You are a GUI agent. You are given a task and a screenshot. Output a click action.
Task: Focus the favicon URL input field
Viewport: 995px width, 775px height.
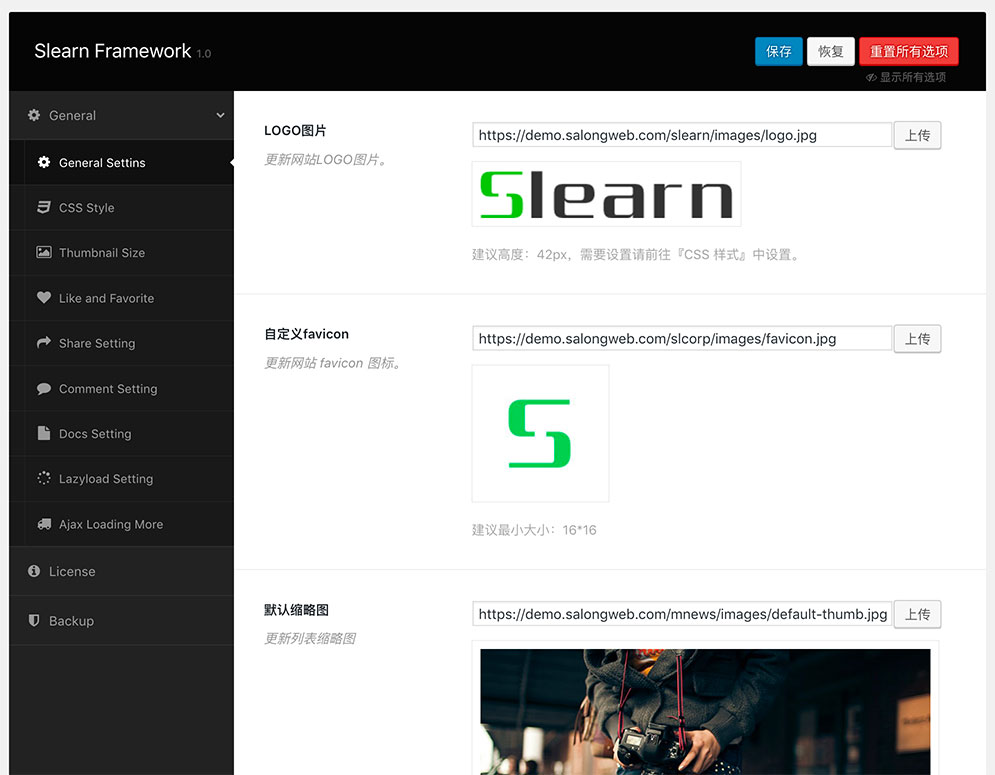click(x=682, y=338)
